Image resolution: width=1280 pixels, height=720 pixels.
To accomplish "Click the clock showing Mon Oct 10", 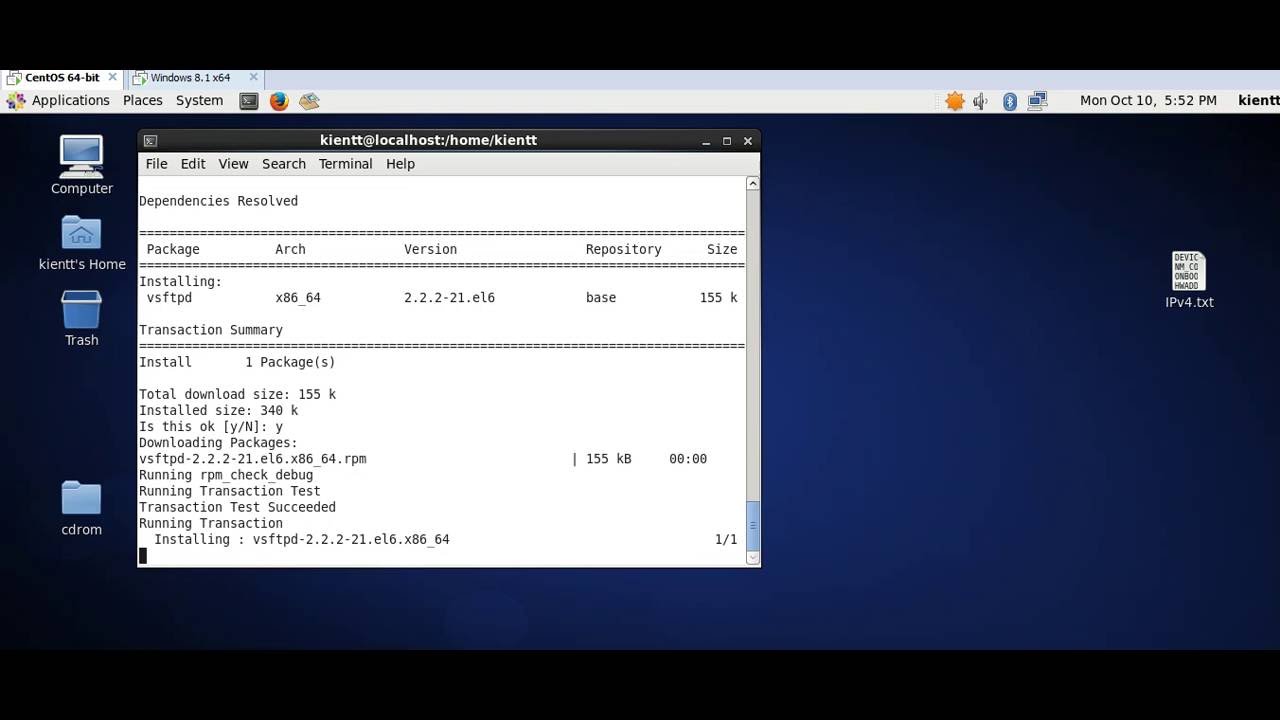I will [x=1148, y=101].
